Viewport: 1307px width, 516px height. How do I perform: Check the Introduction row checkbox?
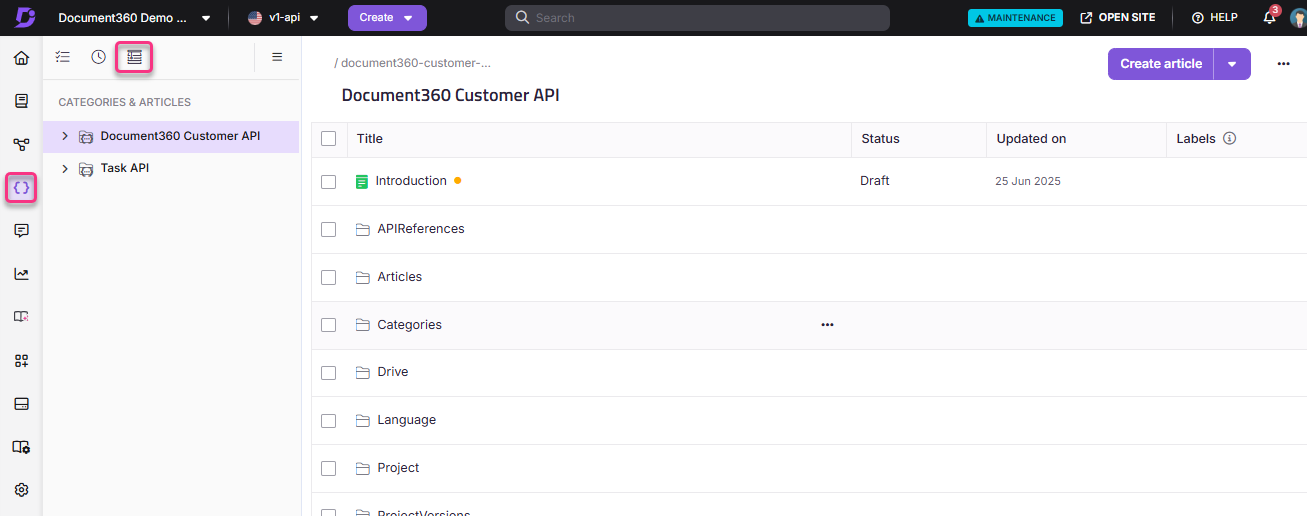(x=328, y=182)
